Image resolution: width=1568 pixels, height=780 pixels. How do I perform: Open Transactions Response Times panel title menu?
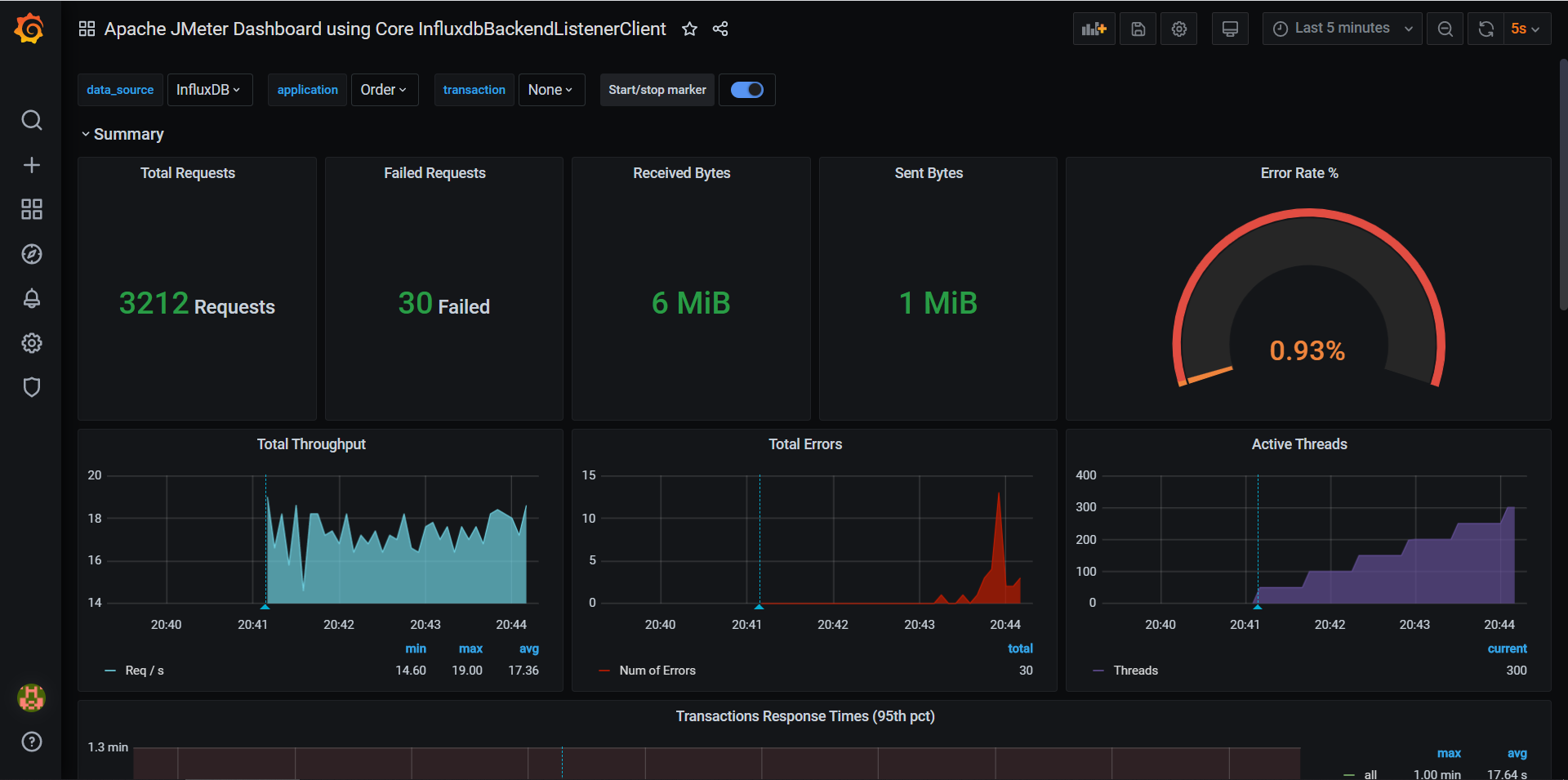click(x=805, y=716)
